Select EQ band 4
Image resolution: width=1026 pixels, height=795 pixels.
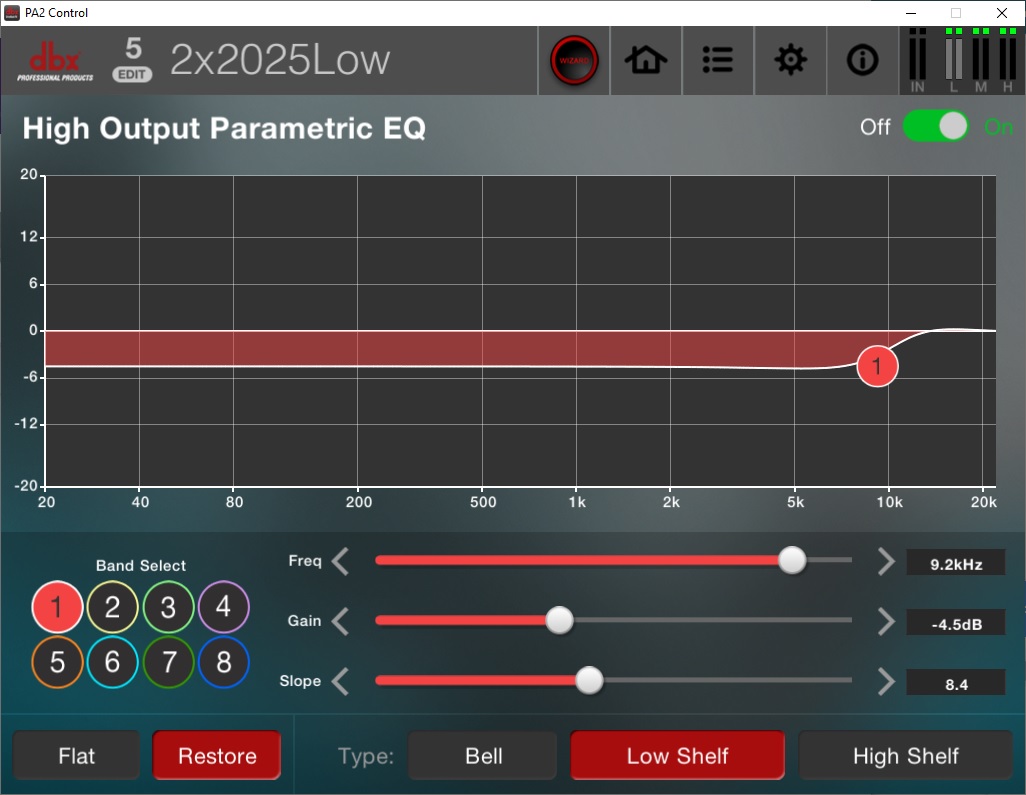pos(224,607)
